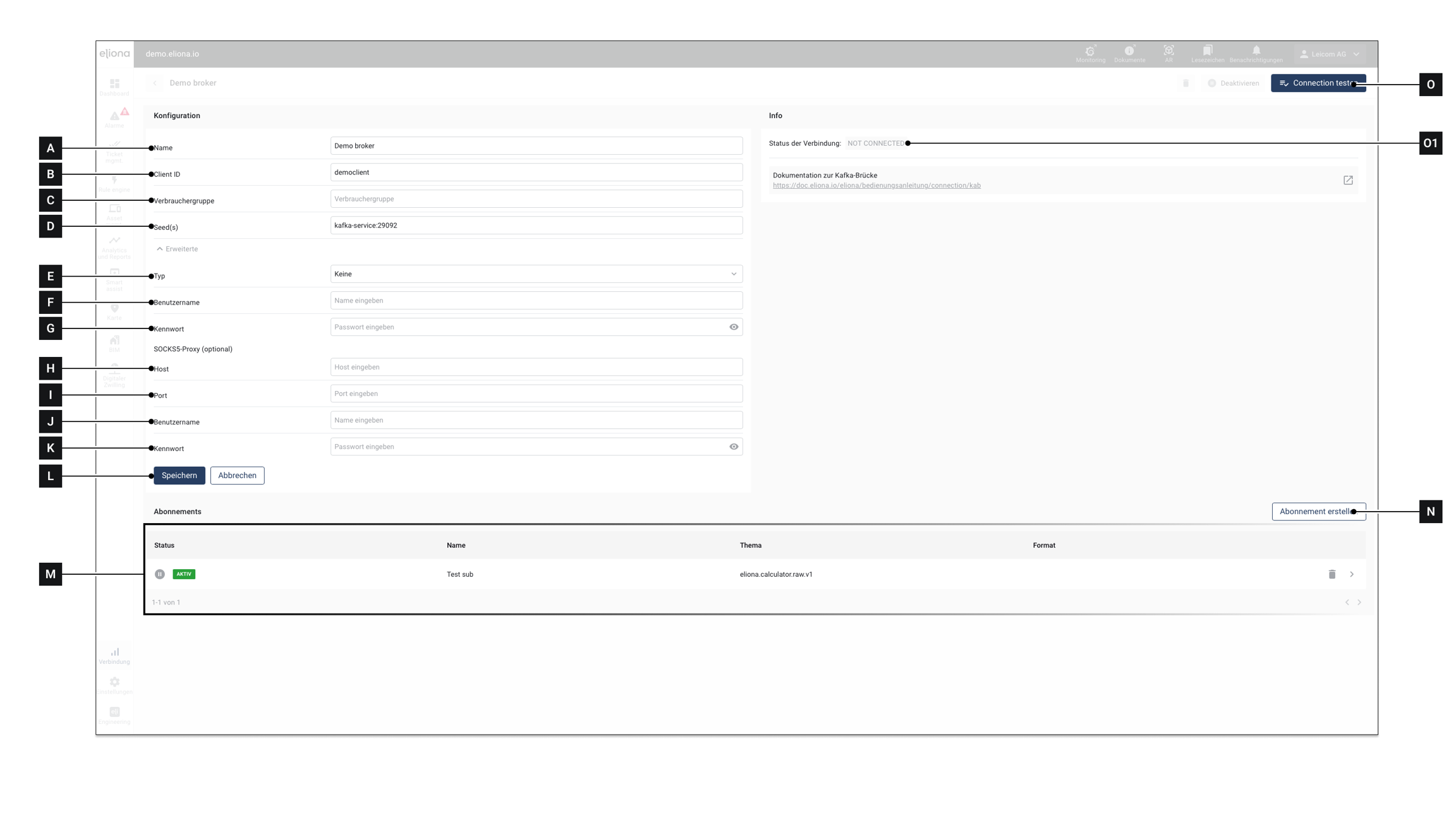Open Verbindung in left sidebar

[x=114, y=656]
